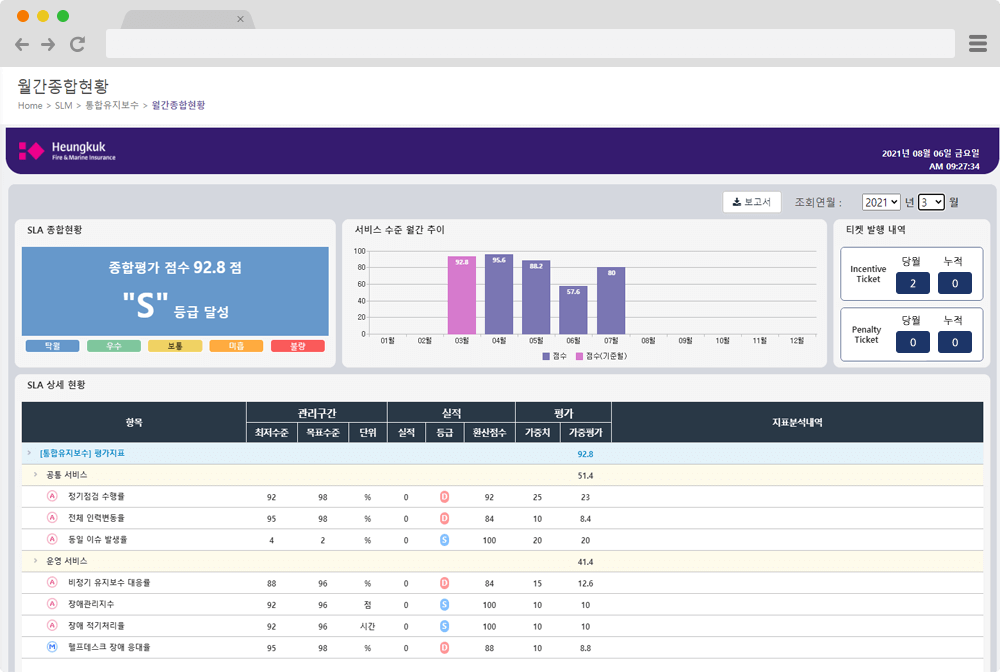This screenshot has height=672, width=1000.
Task: Click the A icon beside 정기점검 수행률
Action: pos(52,496)
